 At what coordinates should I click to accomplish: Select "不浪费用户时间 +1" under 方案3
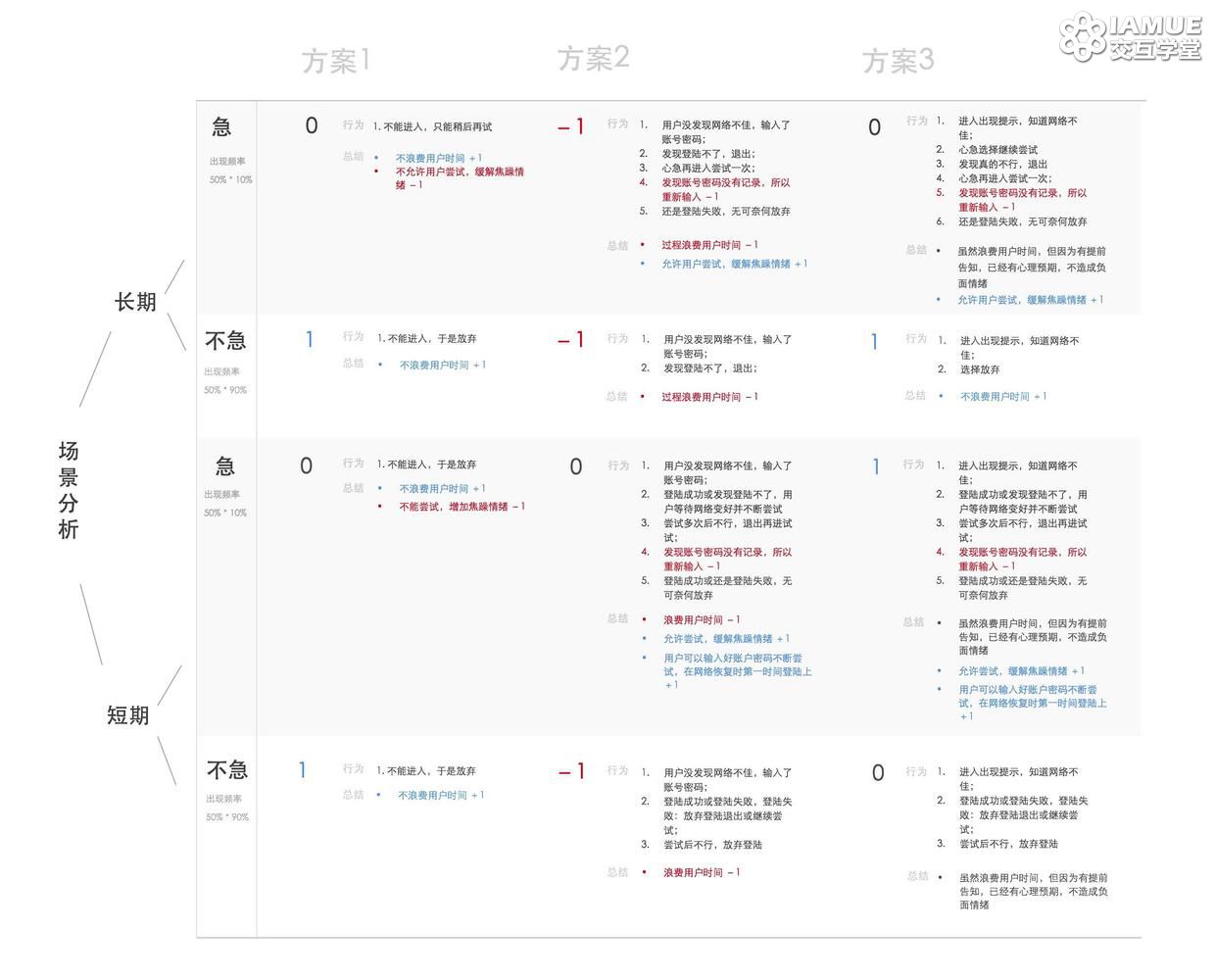[x=1003, y=396]
